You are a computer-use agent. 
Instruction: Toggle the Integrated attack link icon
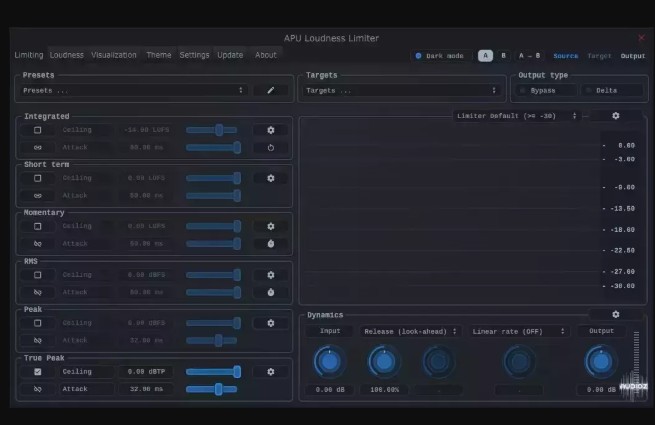click(x=37, y=147)
